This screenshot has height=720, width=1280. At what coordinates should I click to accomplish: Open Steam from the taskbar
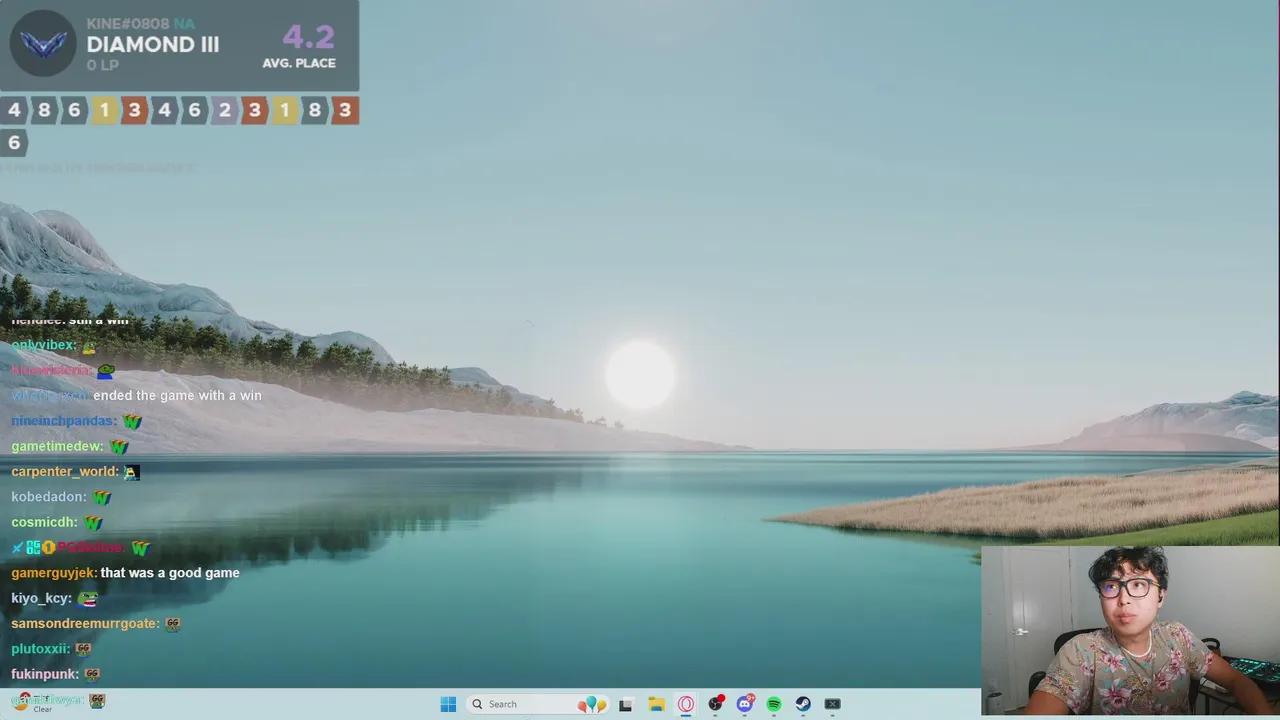click(803, 704)
